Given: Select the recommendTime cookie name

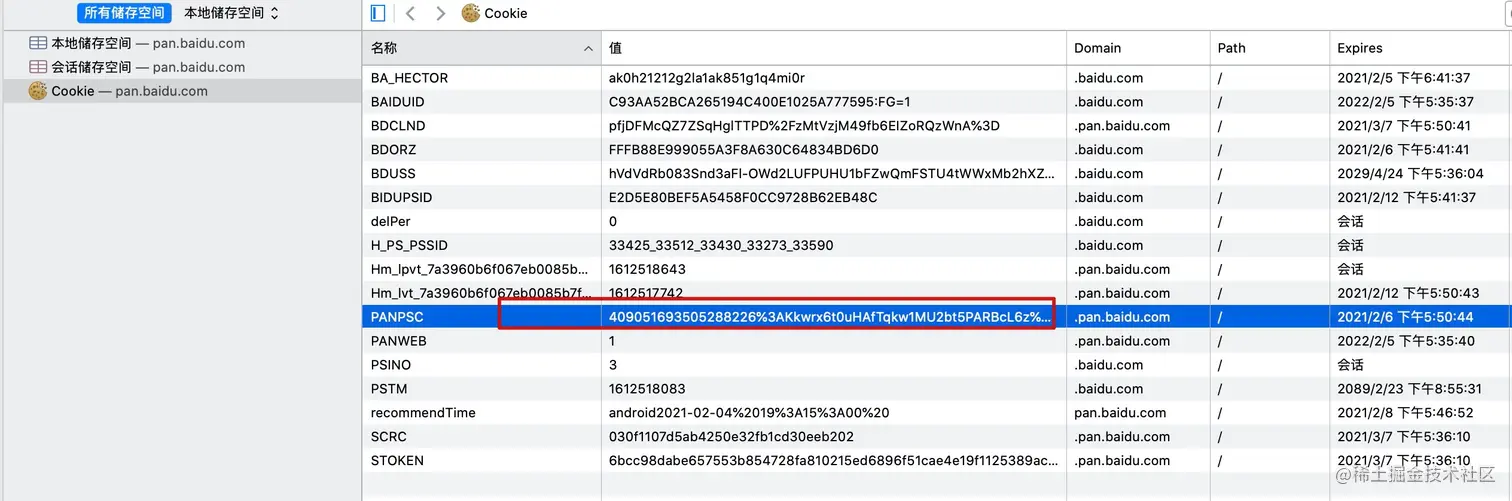Looking at the screenshot, I should coord(423,413).
